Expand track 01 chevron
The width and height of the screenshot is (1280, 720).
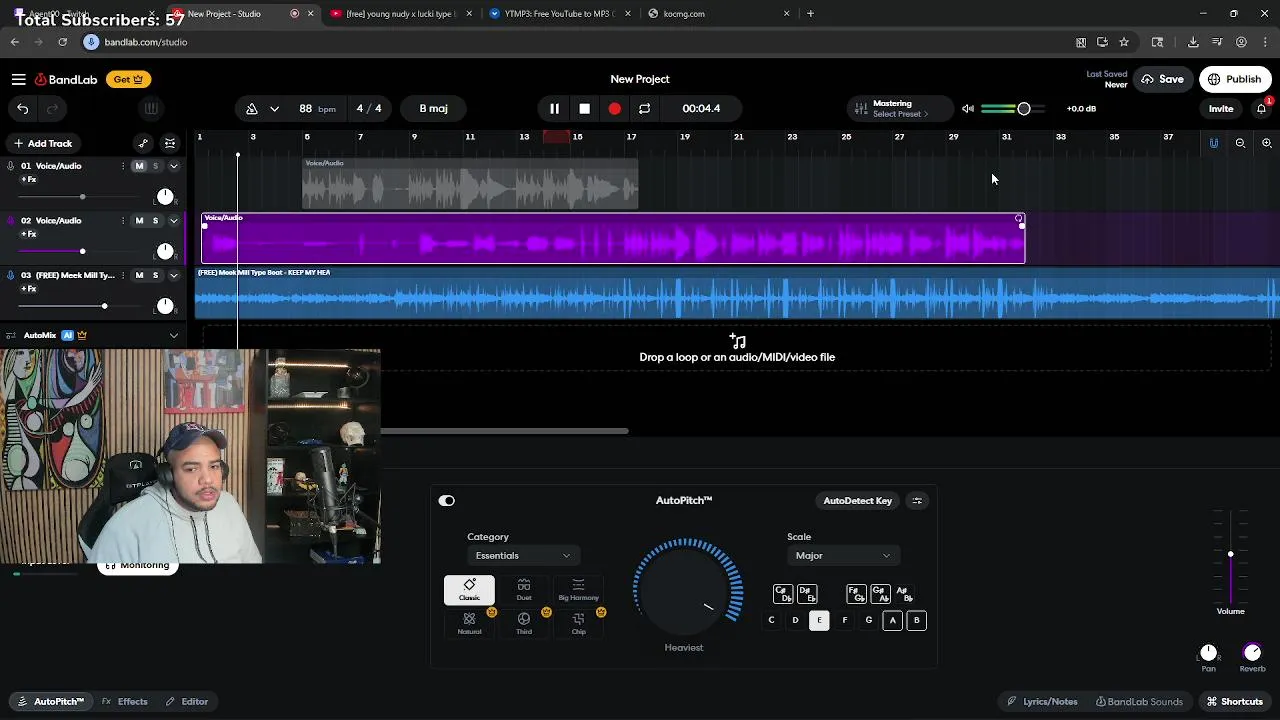coord(173,166)
